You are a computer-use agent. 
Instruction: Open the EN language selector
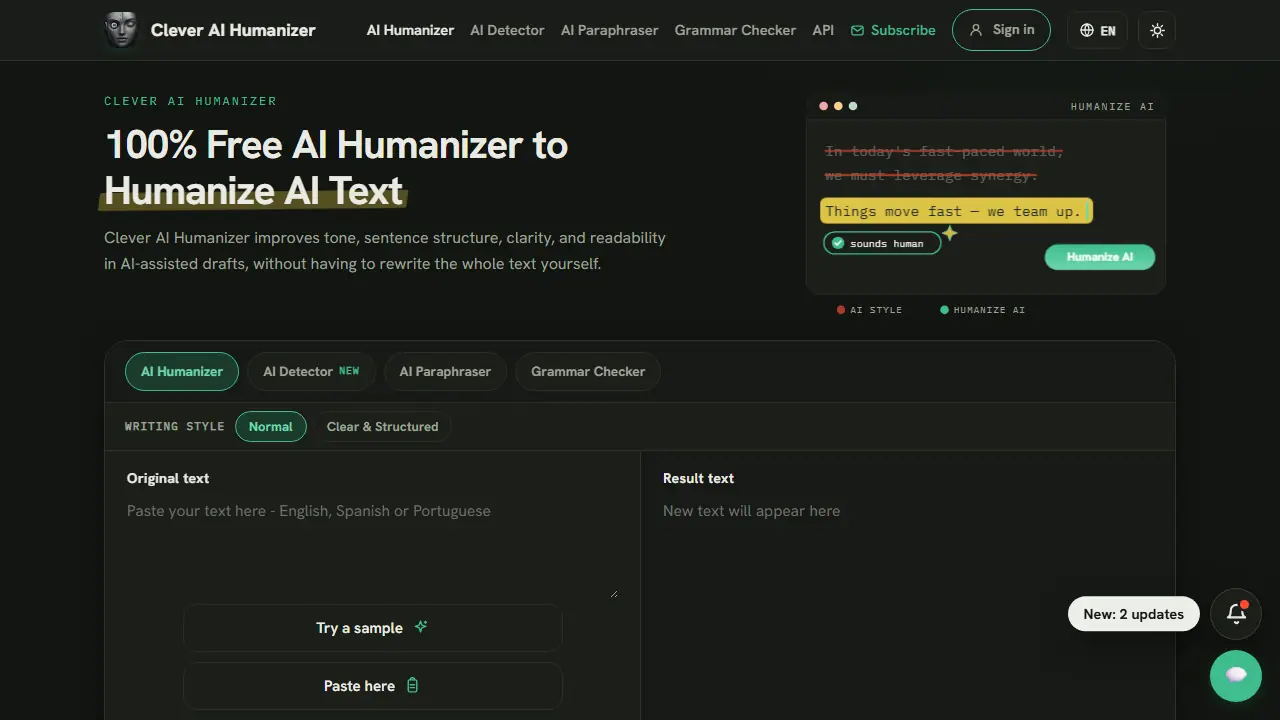tap(1097, 30)
